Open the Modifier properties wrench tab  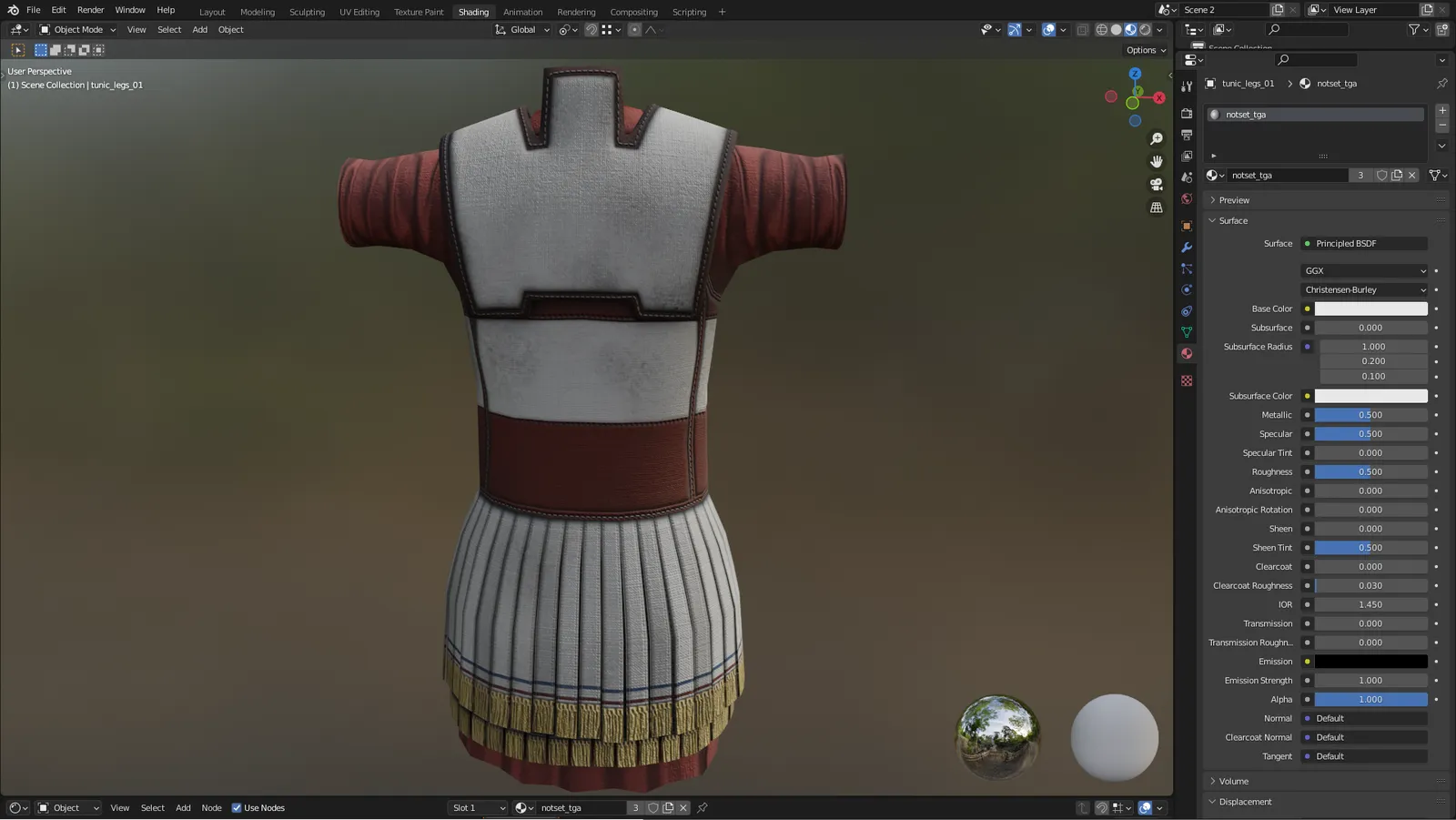click(1187, 248)
